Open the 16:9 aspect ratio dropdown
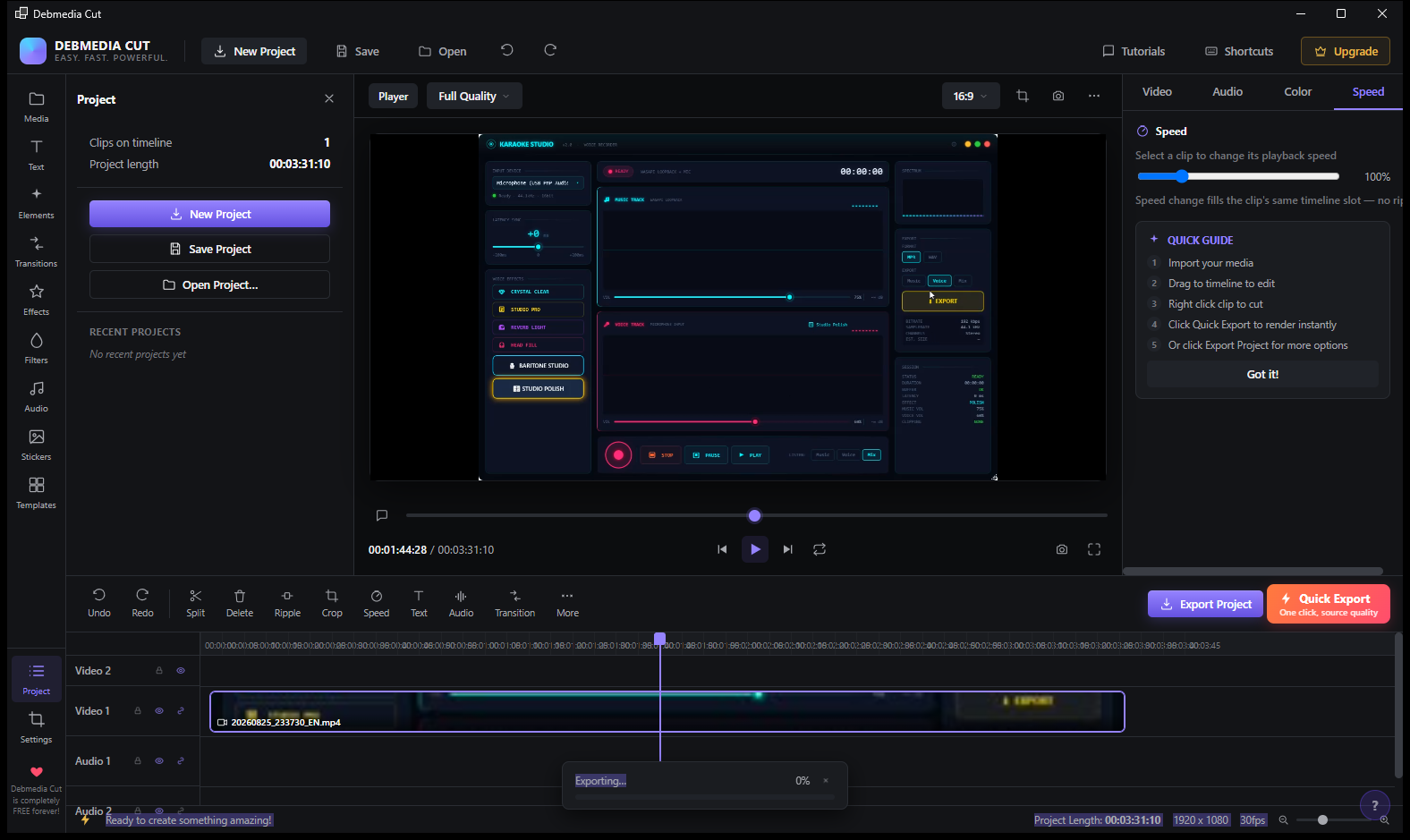The height and width of the screenshot is (840, 1410). point(971,96)
